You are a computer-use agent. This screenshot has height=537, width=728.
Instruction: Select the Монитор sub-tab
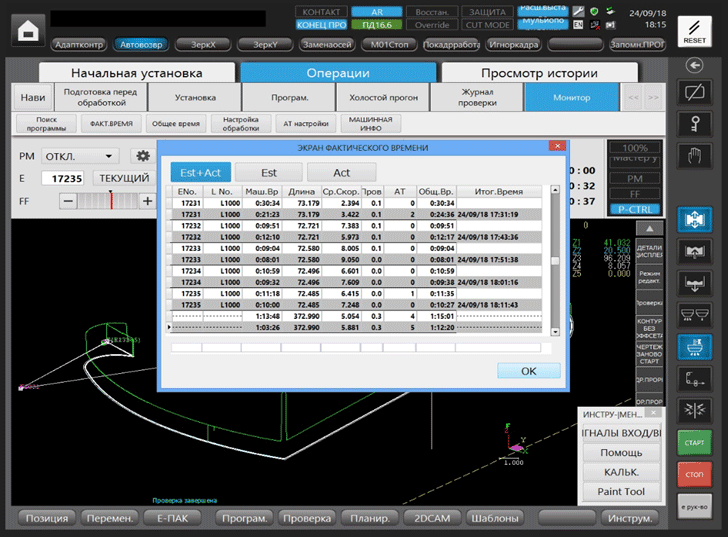coord(572,97)
